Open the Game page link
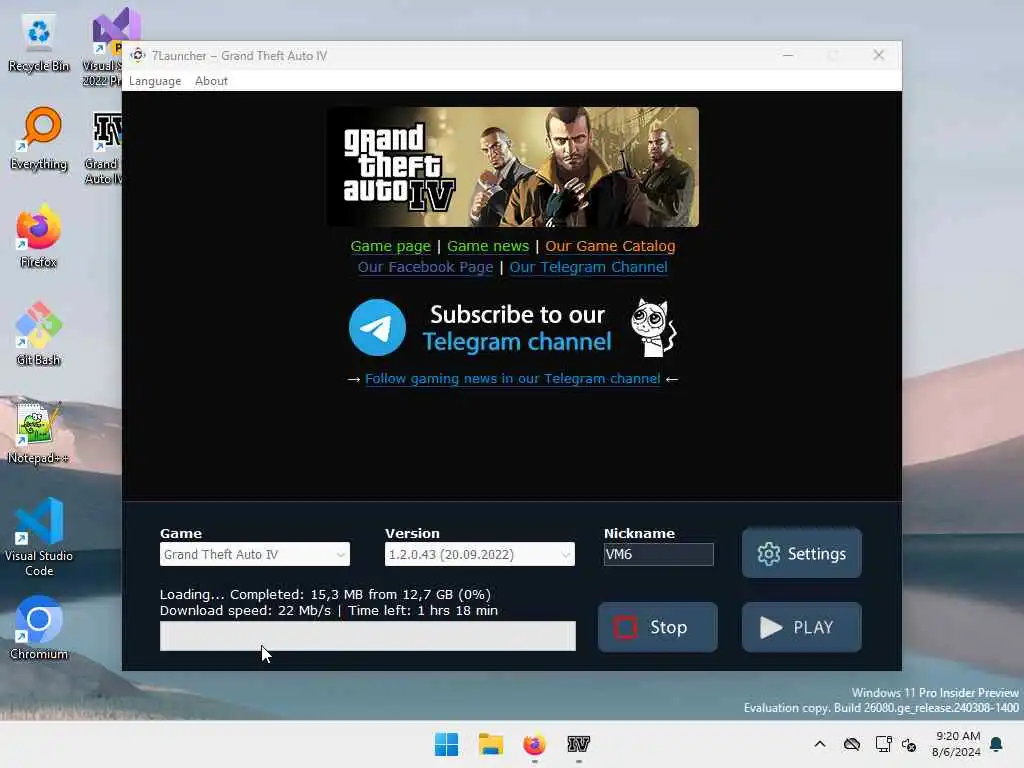1024x768 pixels. tap(391, 246)
